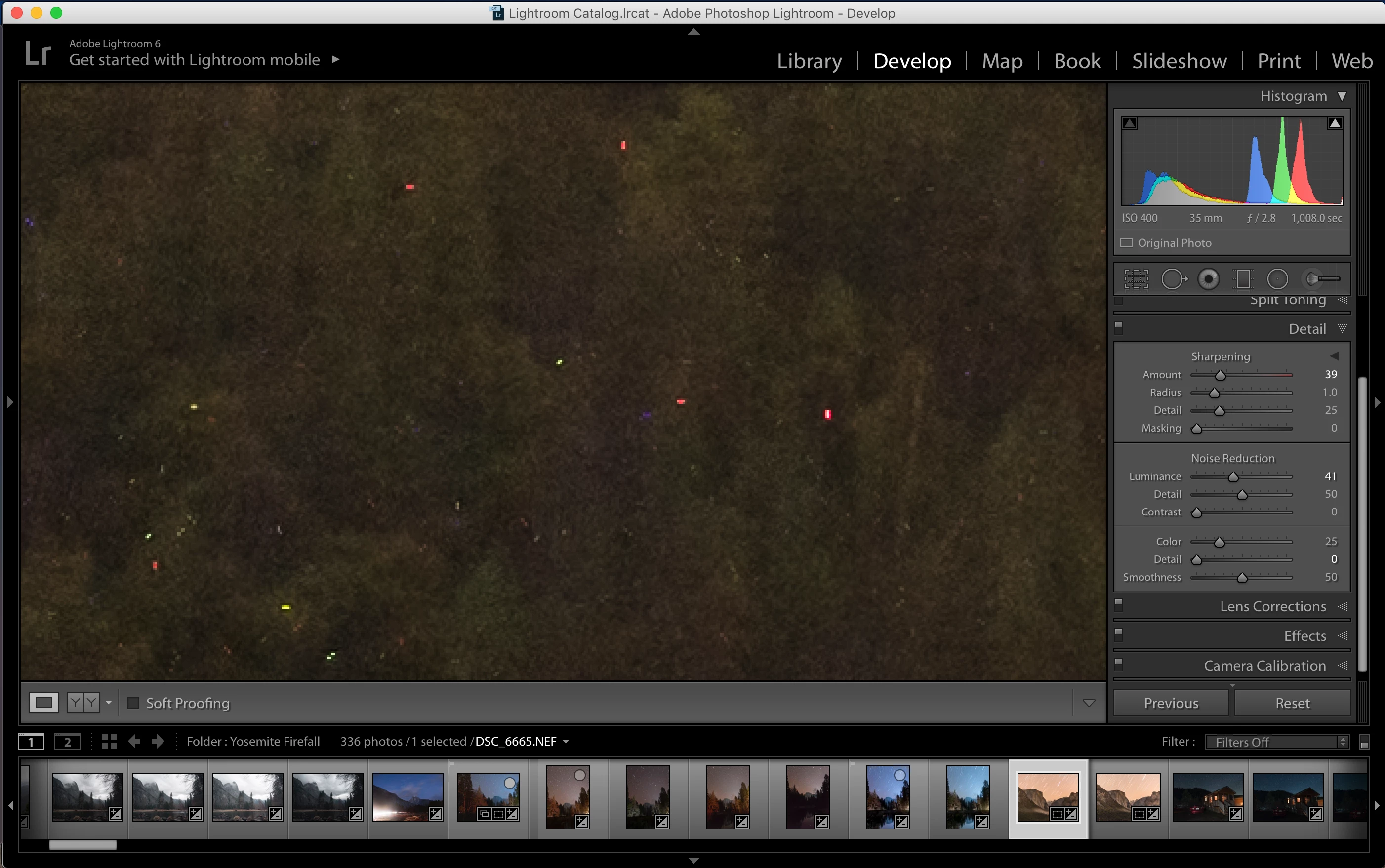
Task: Go to the next photo with forward arrow
Action: click(x=158, y=741)
